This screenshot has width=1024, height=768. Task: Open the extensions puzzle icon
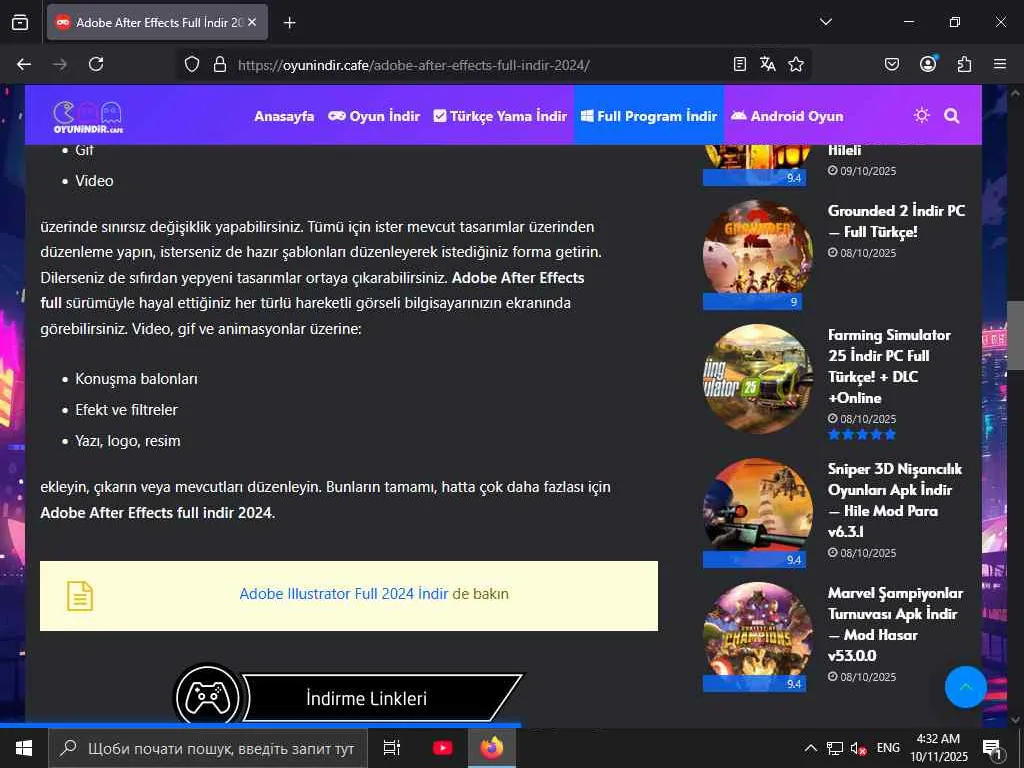[x=964, y=64]
